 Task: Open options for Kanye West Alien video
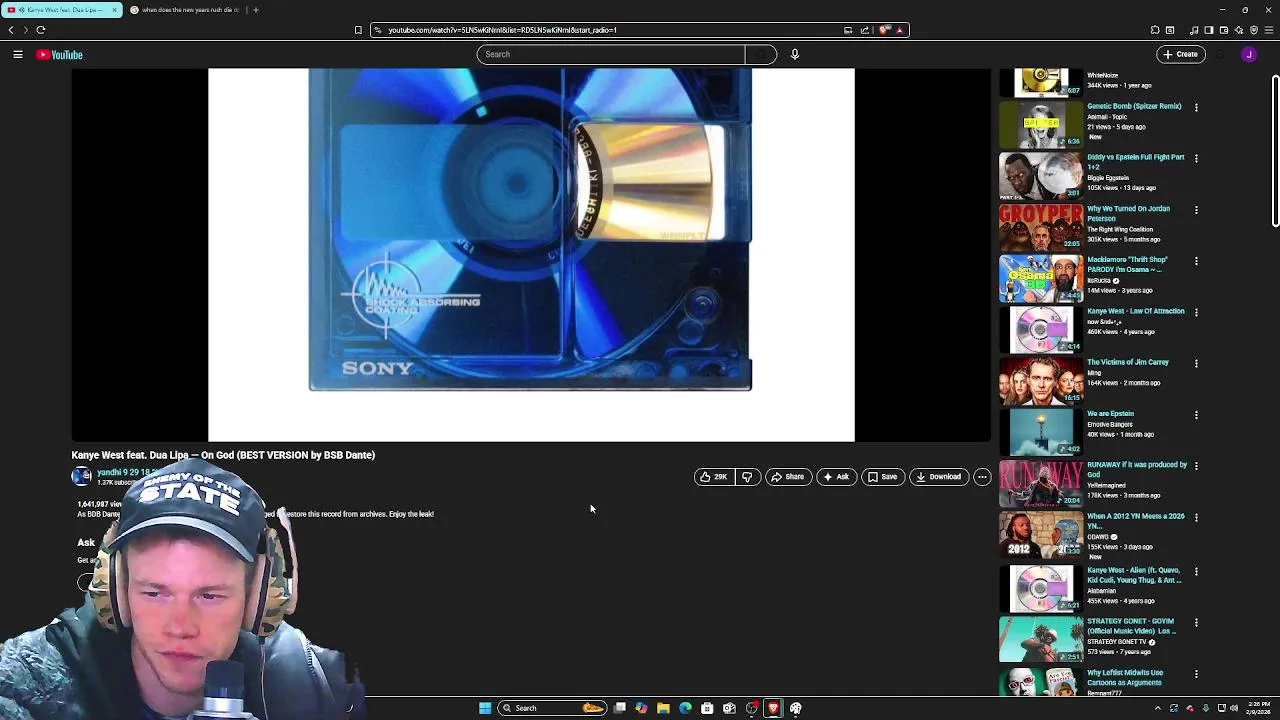point(1196,572)
